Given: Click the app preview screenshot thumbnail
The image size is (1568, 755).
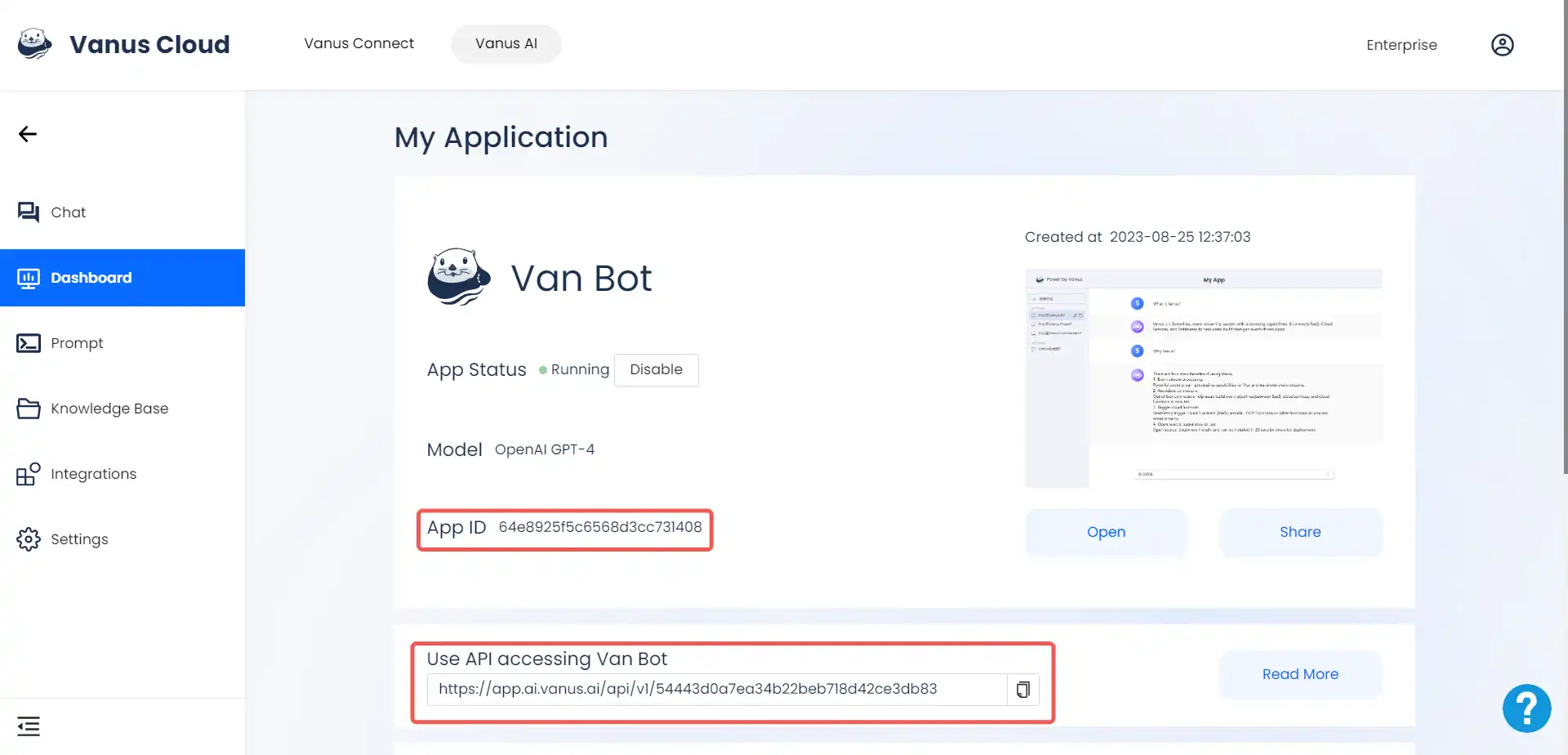Looking at the screenshot, I should [x=1204, y=378].
